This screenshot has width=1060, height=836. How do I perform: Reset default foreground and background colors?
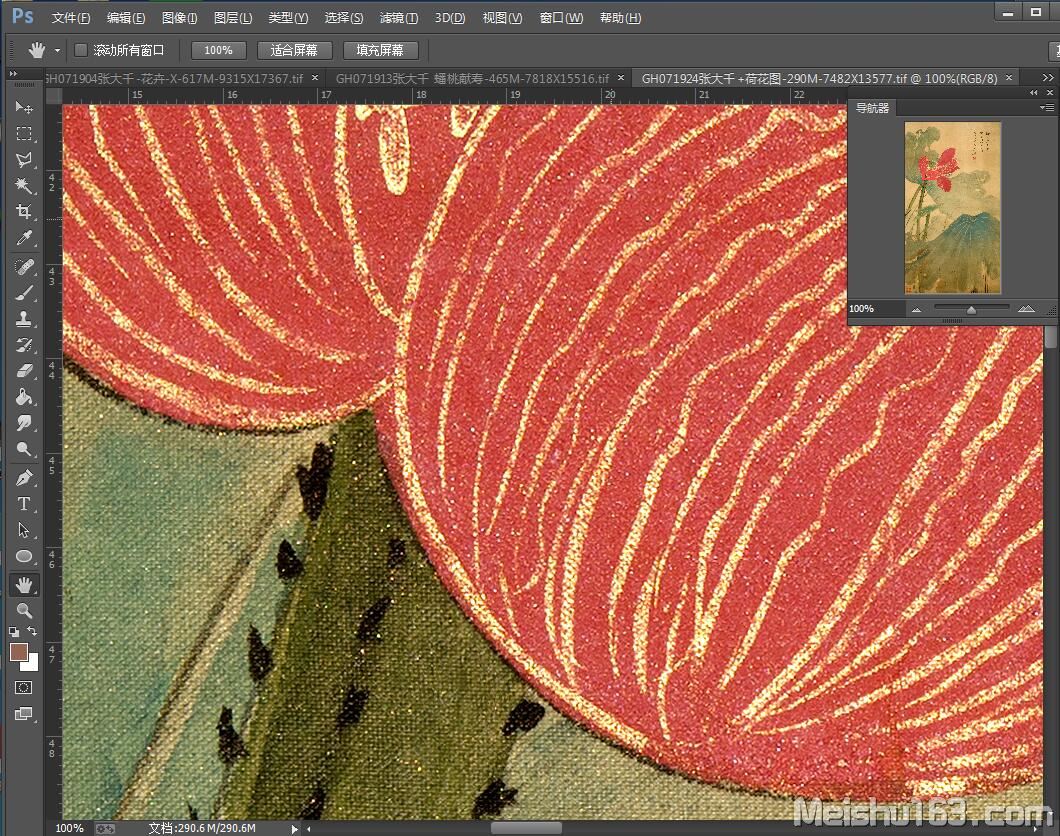click(14, 633)
